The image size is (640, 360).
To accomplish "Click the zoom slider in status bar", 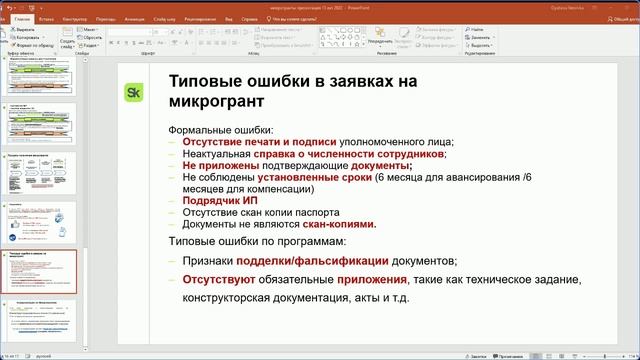I will [604, 356].
